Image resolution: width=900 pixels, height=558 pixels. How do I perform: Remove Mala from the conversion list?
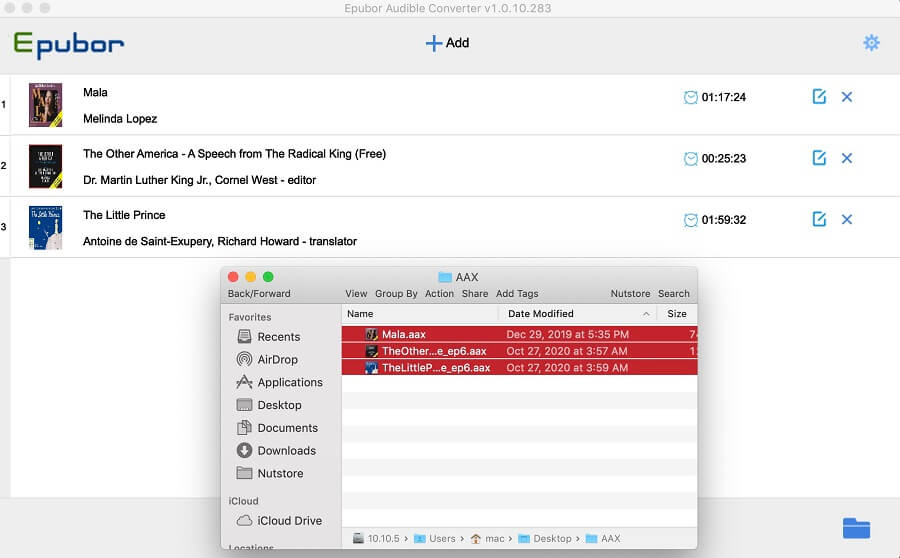(x=847, y=97)
